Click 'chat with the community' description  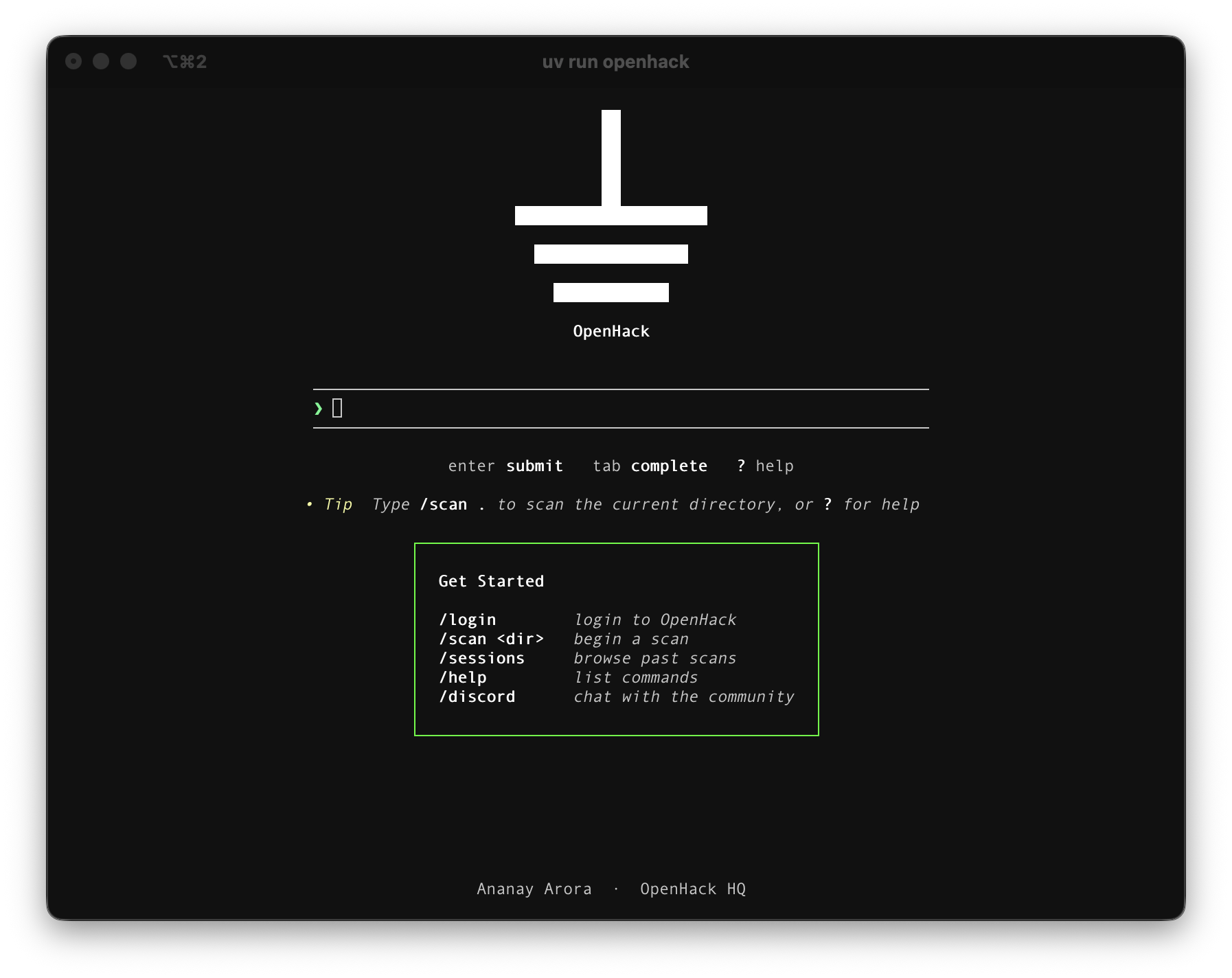click(x=683, y=696)
